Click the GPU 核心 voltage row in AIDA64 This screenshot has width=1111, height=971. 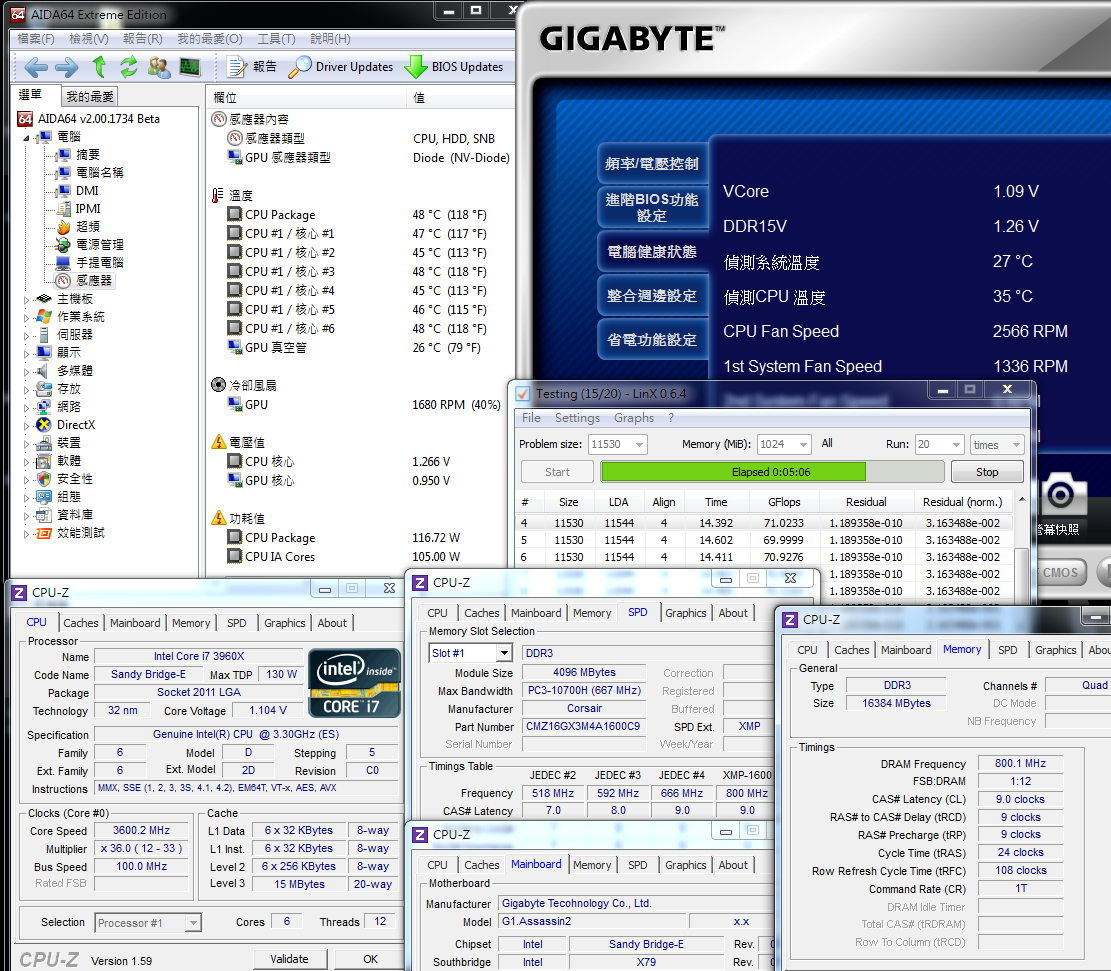[360, 481]
